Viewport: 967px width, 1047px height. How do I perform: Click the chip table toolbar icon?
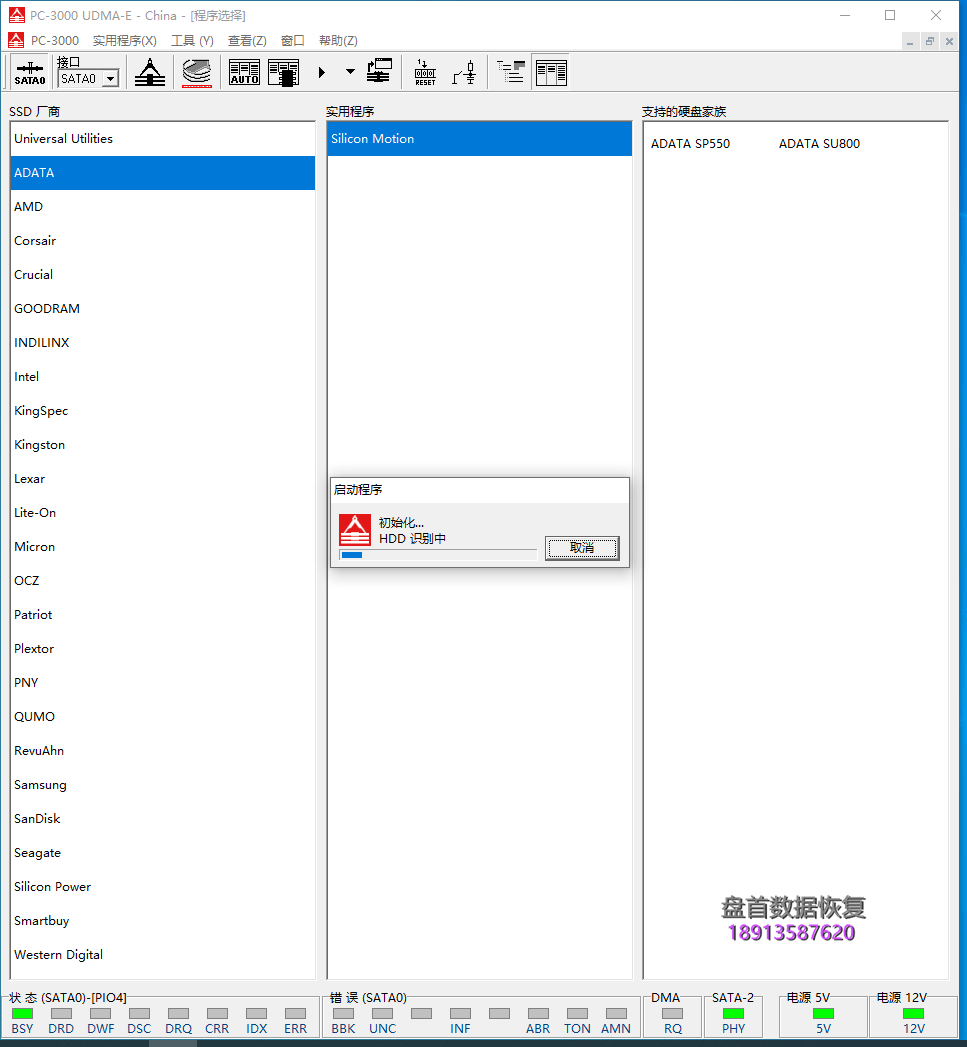284,72
